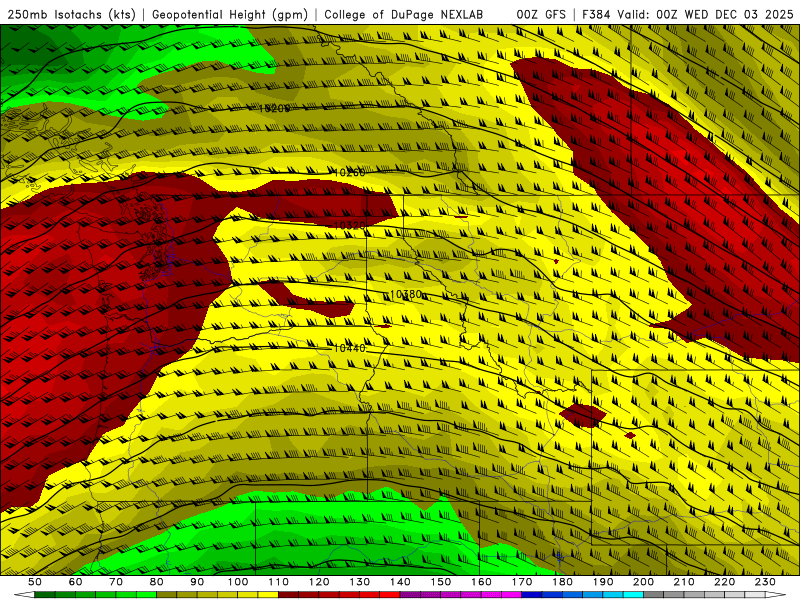Select the lightest gray swatch left of 230

pyautogui.click(x=756, y=595)
